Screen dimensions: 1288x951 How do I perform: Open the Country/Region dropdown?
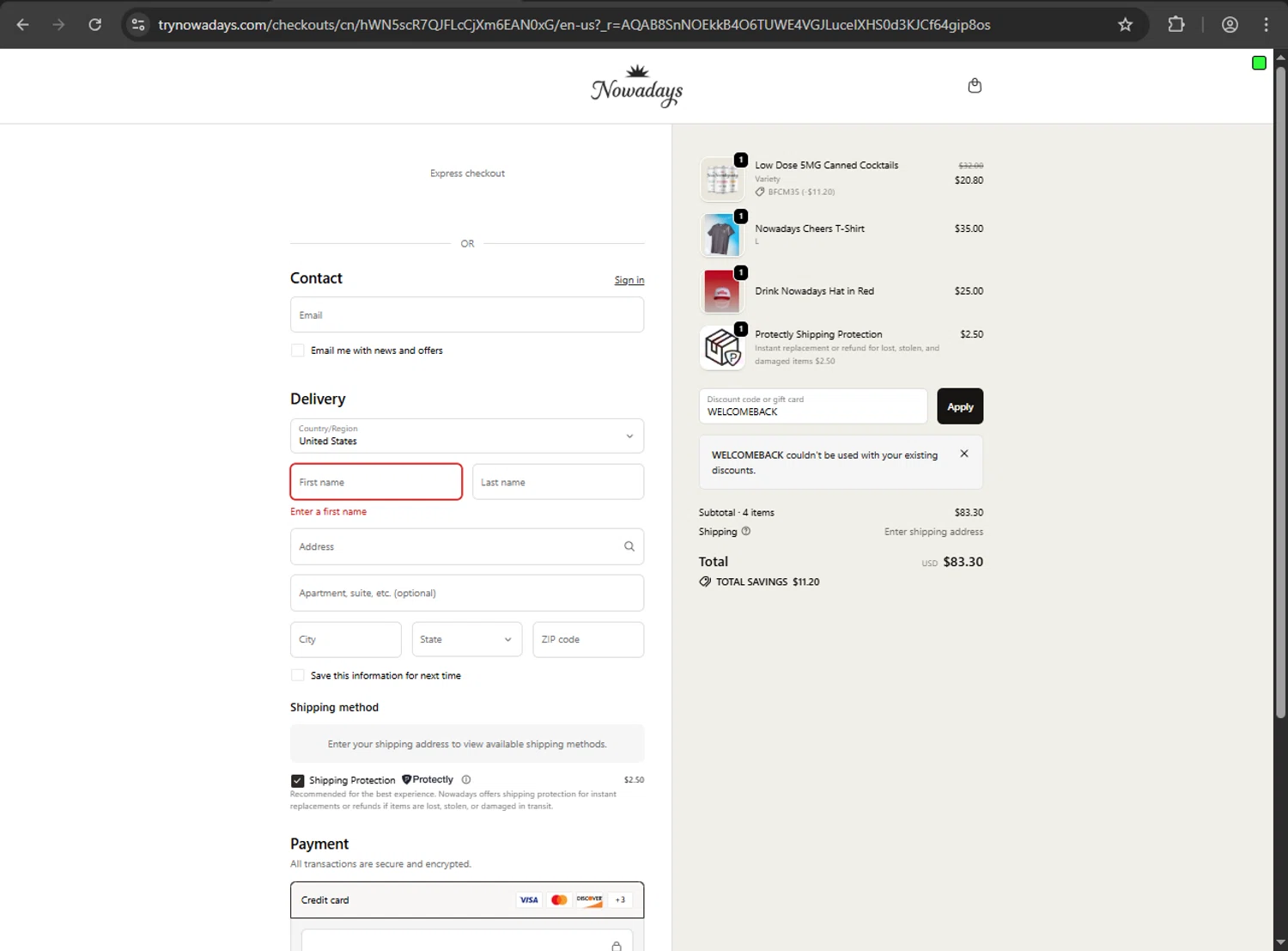(467, 436)
